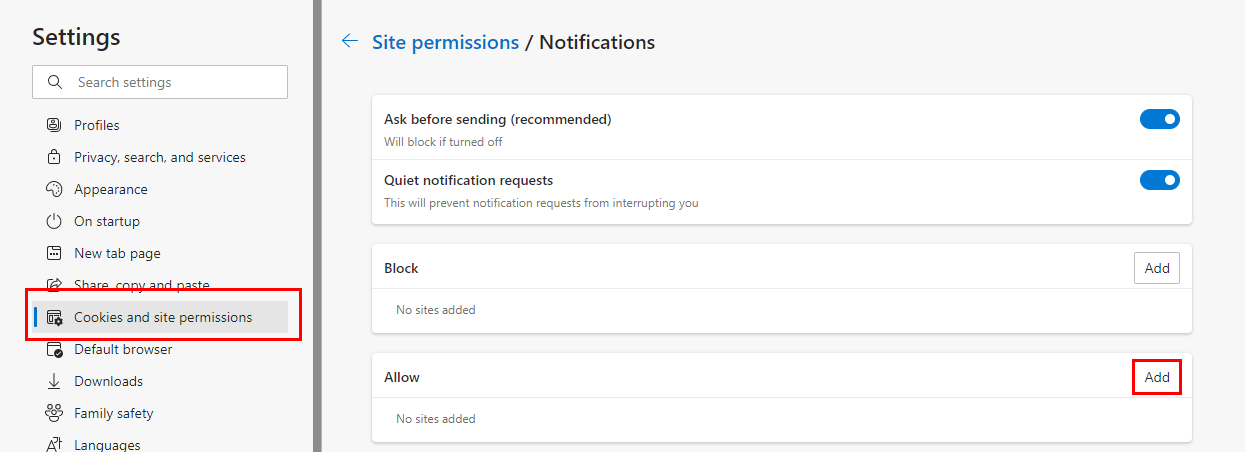
Task: Click the On startup power icon
Action: pyautogui.click(x=54, y=221)
